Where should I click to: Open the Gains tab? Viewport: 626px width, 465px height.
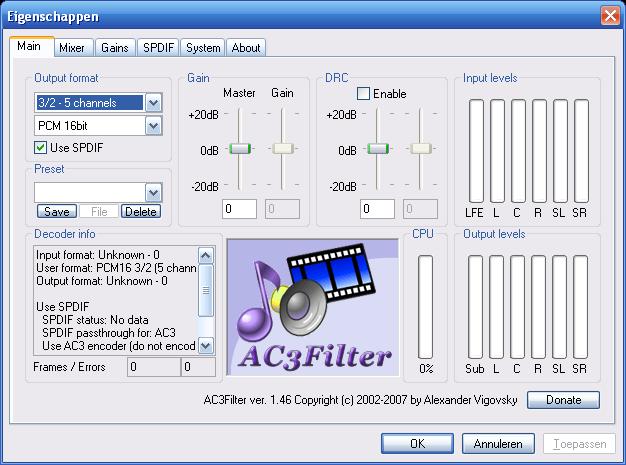click(115, 47)
